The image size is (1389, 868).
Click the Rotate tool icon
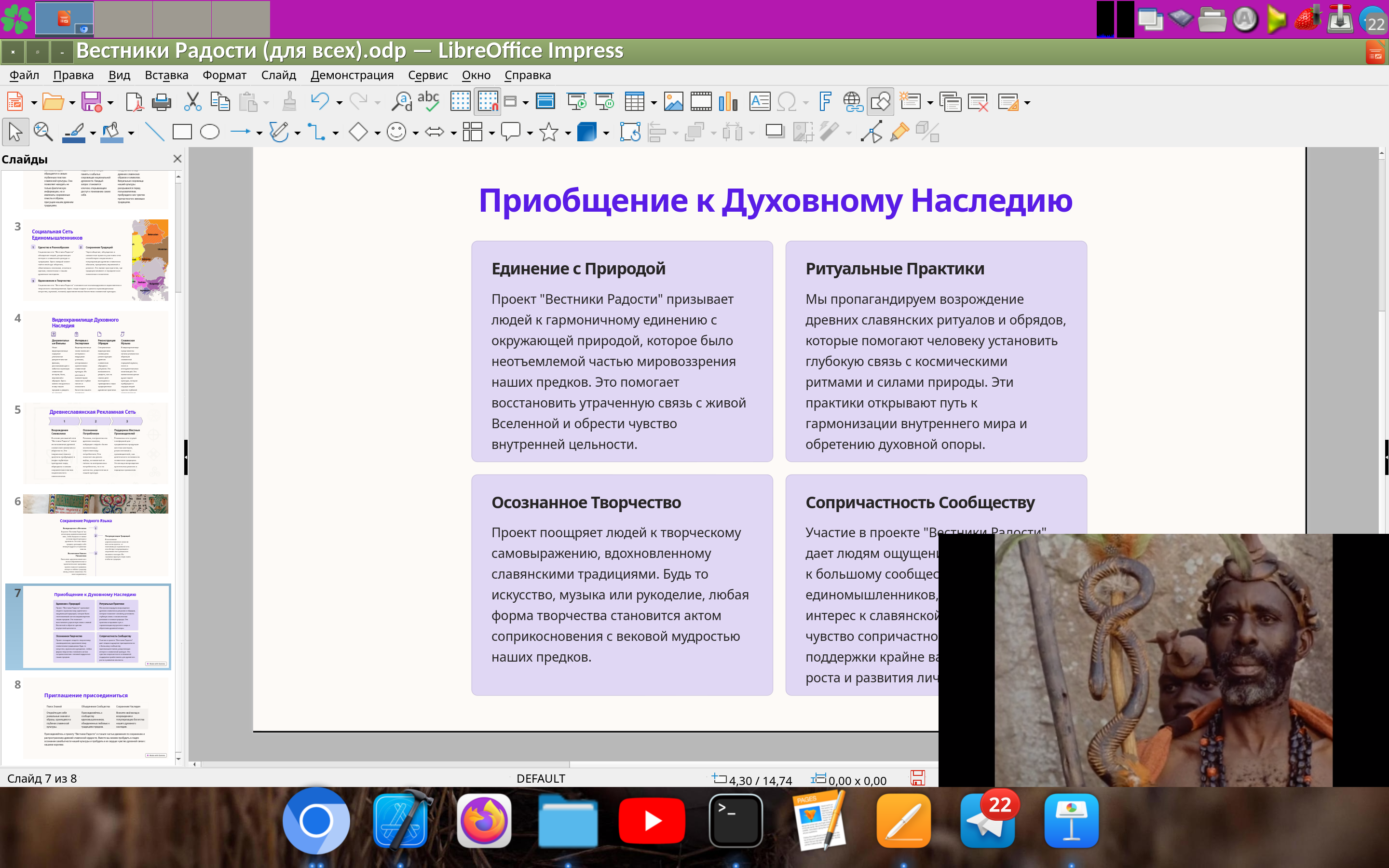click(630, 132)
